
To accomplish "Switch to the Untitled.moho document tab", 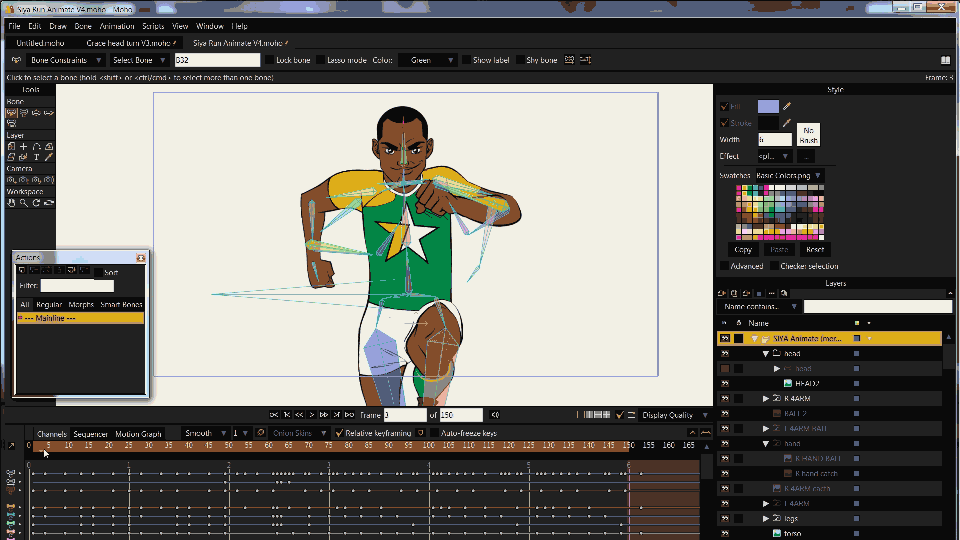I will [x=40, y=43].
